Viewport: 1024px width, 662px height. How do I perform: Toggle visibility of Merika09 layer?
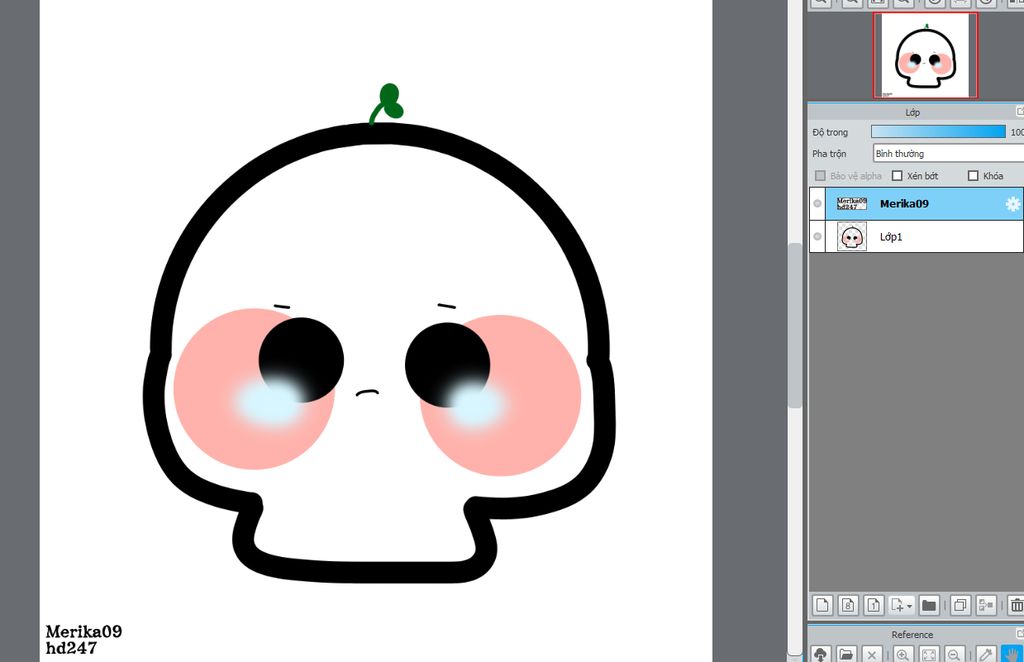click(817, 204)
